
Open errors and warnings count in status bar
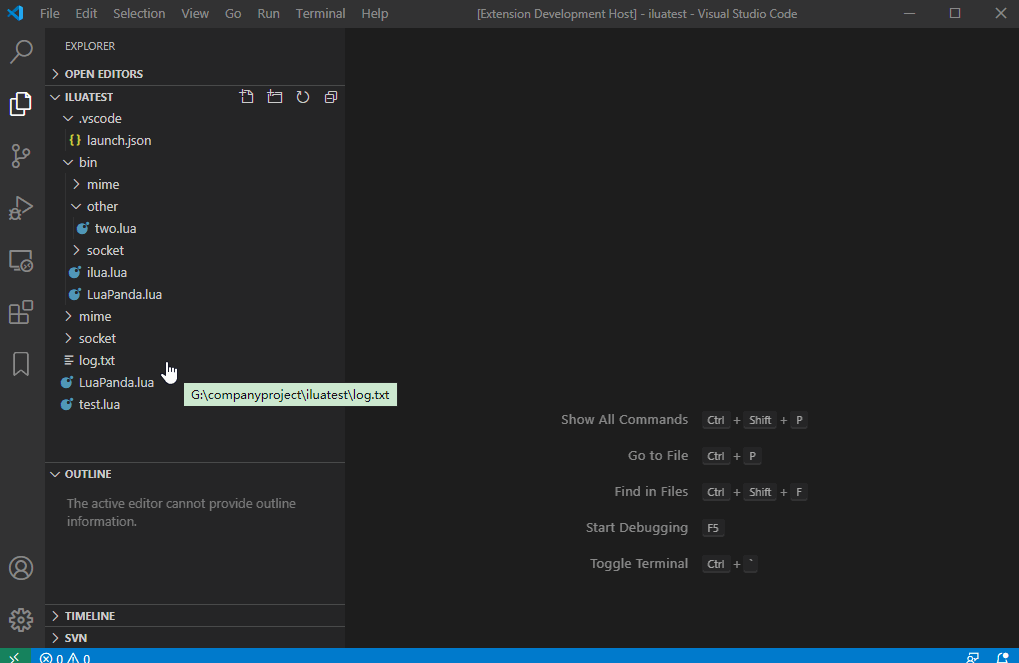click(x=65, y=657)
